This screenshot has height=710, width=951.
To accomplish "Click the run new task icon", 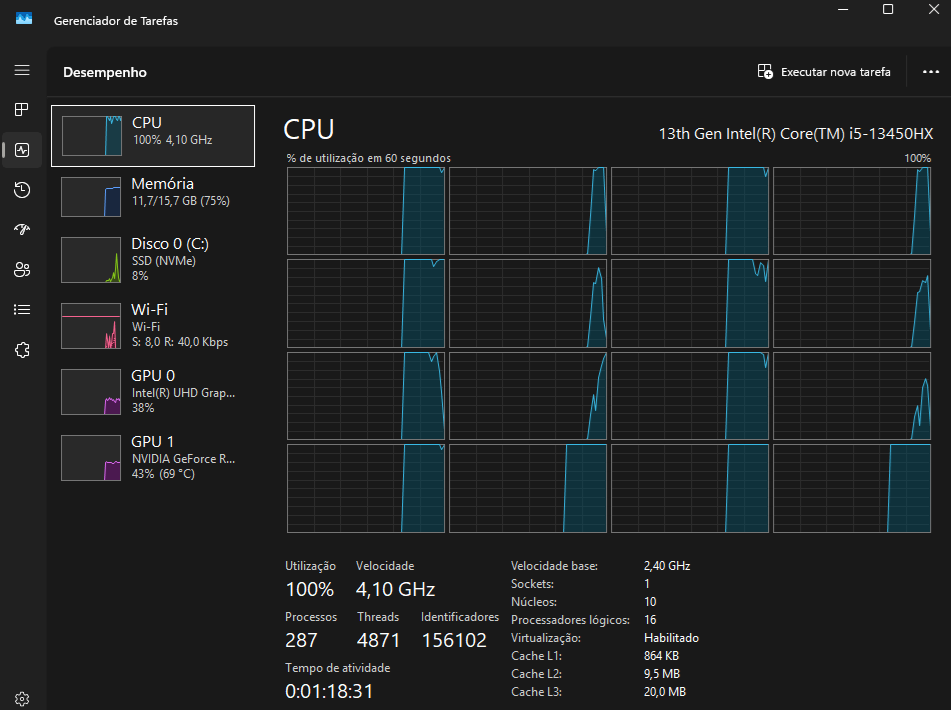I will [x=765, y=72].
